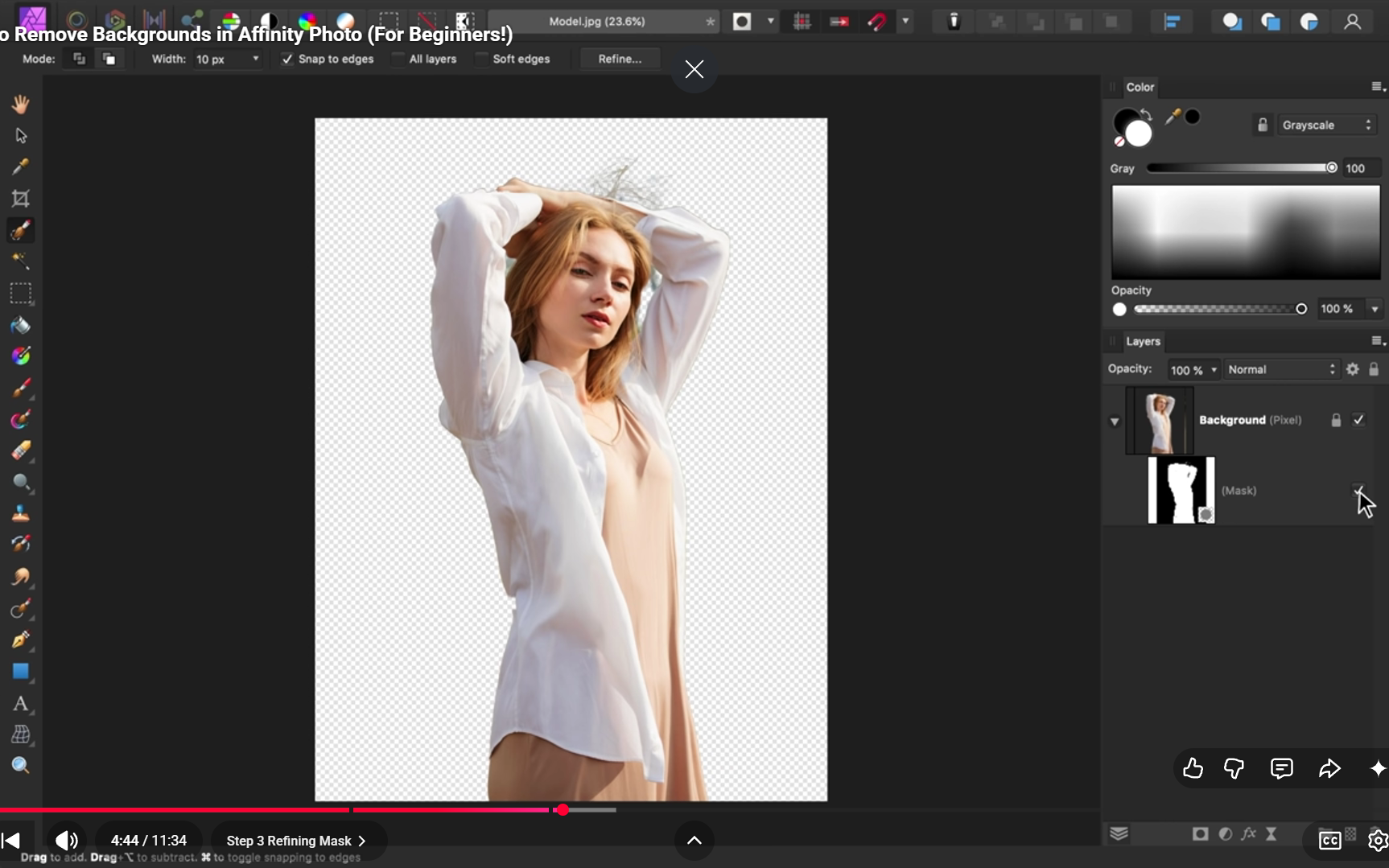The height and width of the screenshot is (868, 1389).
Task: Open the Color panel options menu
Action: [1377, 87]
